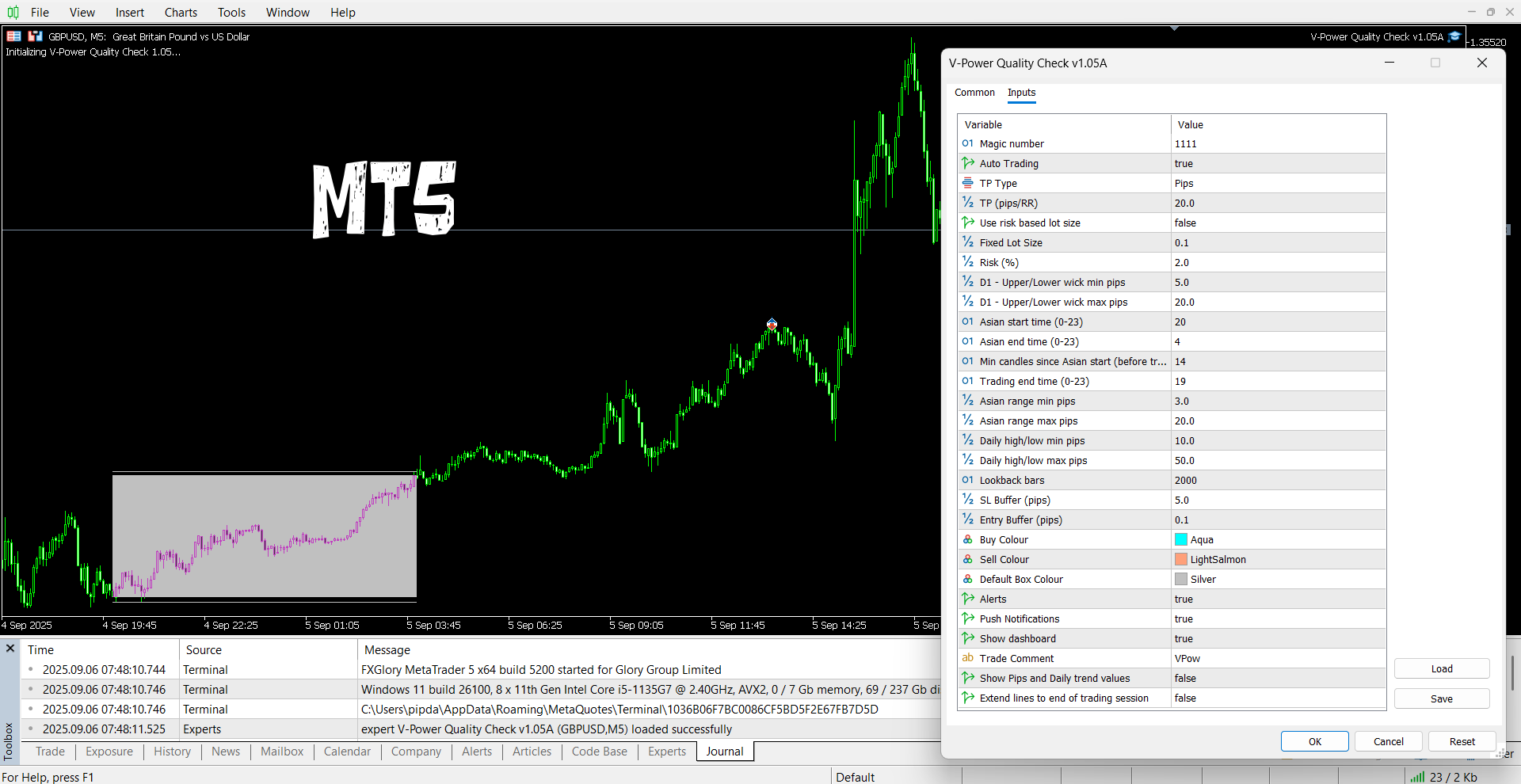The width and height of the screenshot is (1521, 784).
Task: Click the connection signal bars in status bar
Action: point(1417,777)
